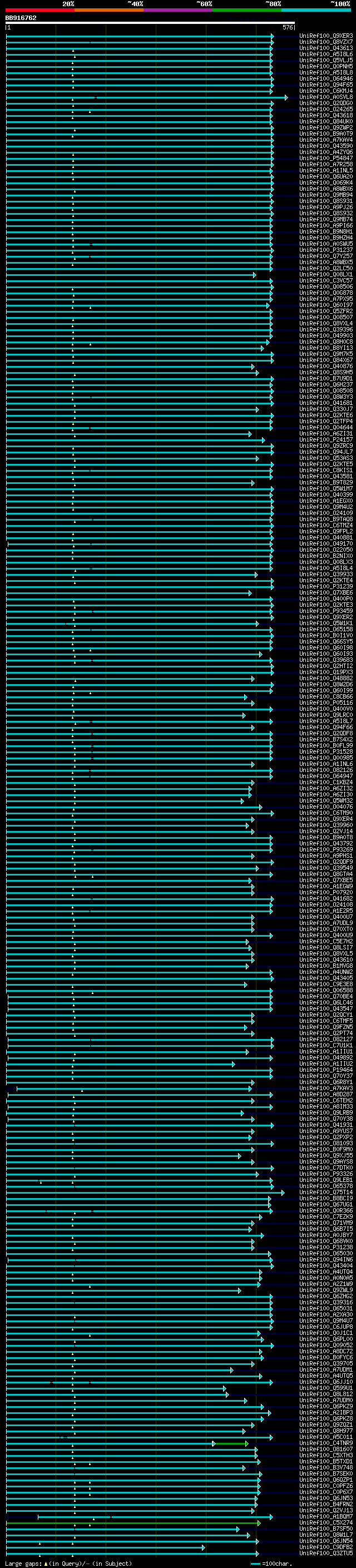This screenshot has height=1568, width=356.
Task: Click the alignment bar for UniRef100_A0SVL8
Action: 147,97
